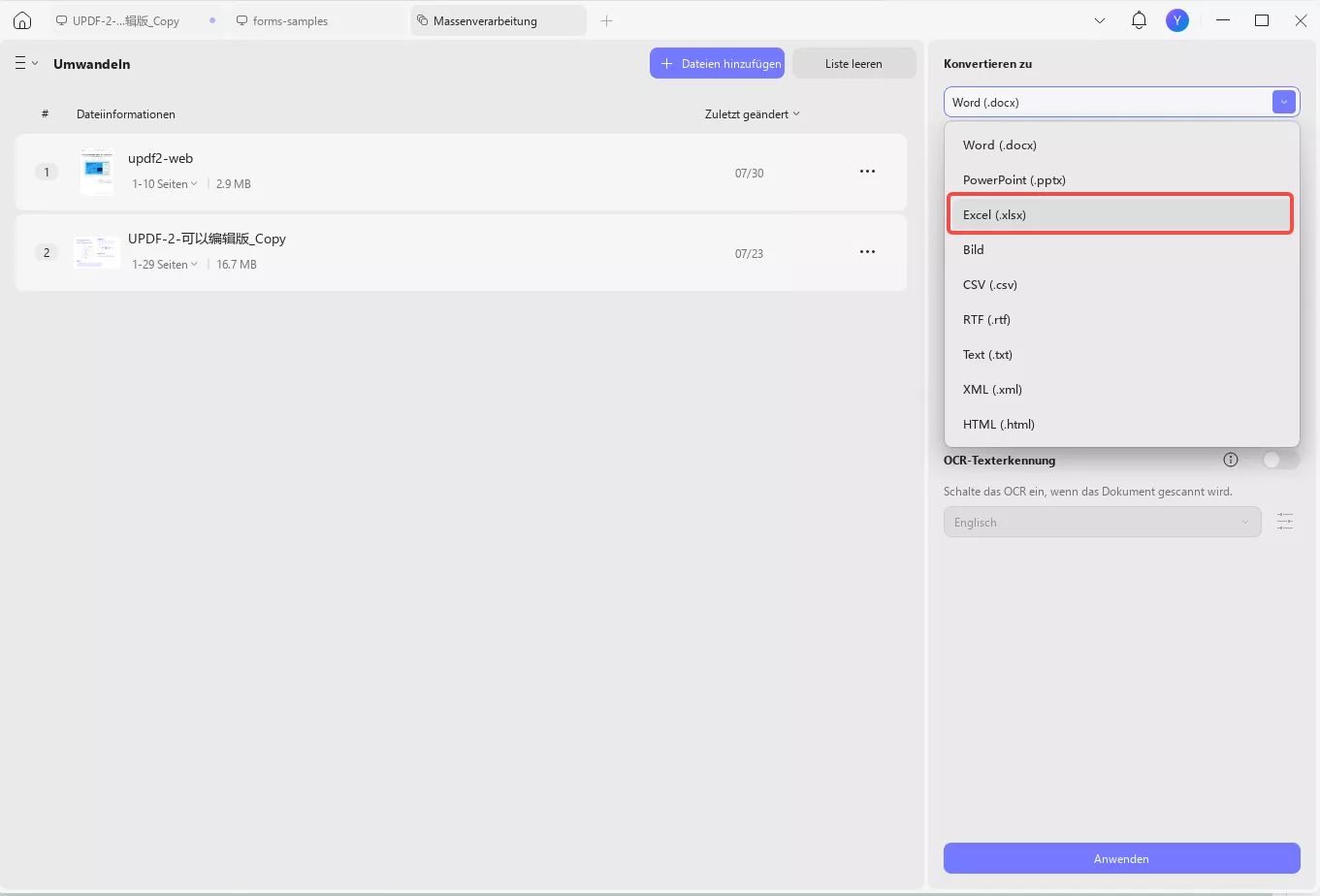Switch to the forms-samples tab

(x=290, y=20)
